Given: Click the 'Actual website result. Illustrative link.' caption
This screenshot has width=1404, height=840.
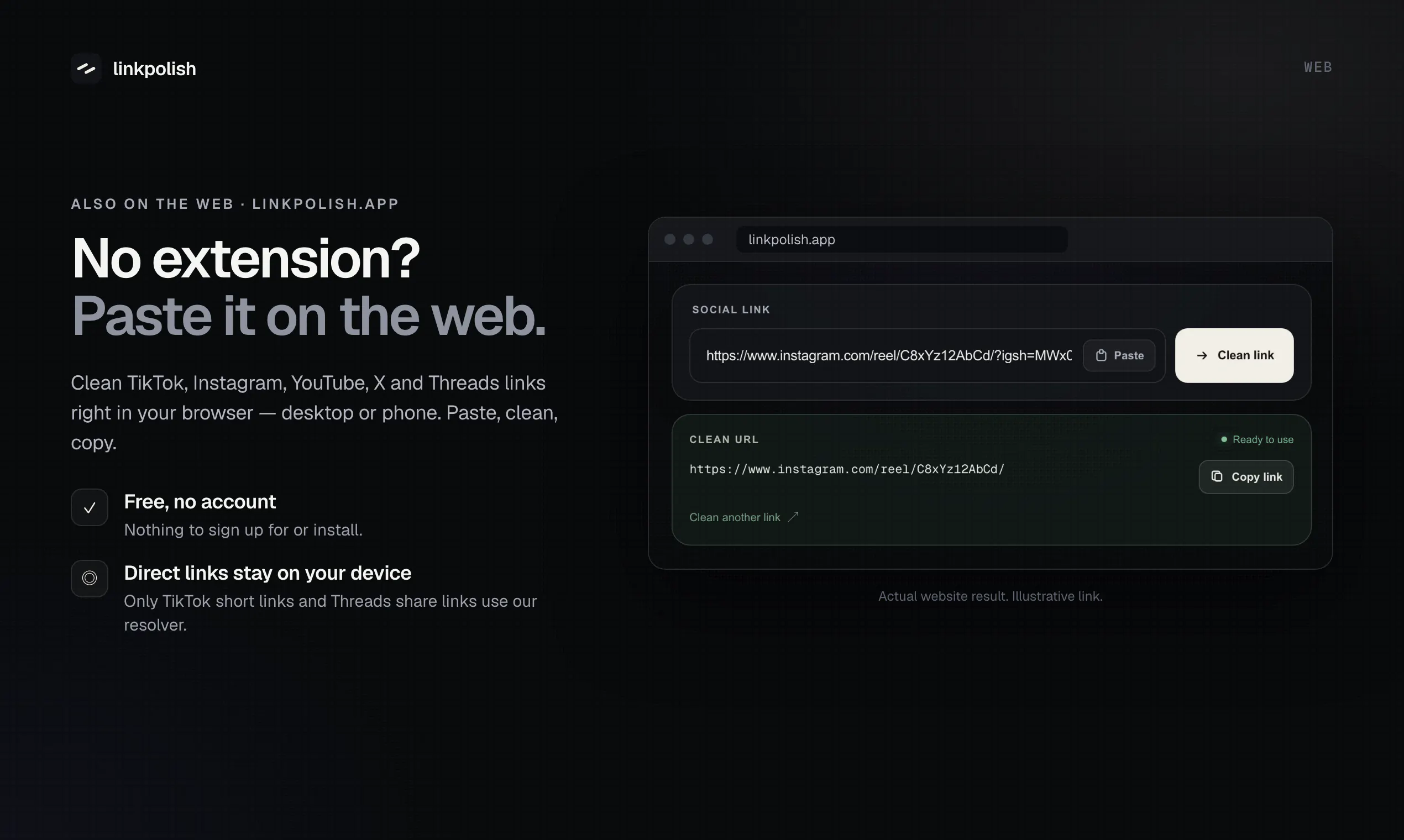Looking at the screenshot, I should (990, 596).
